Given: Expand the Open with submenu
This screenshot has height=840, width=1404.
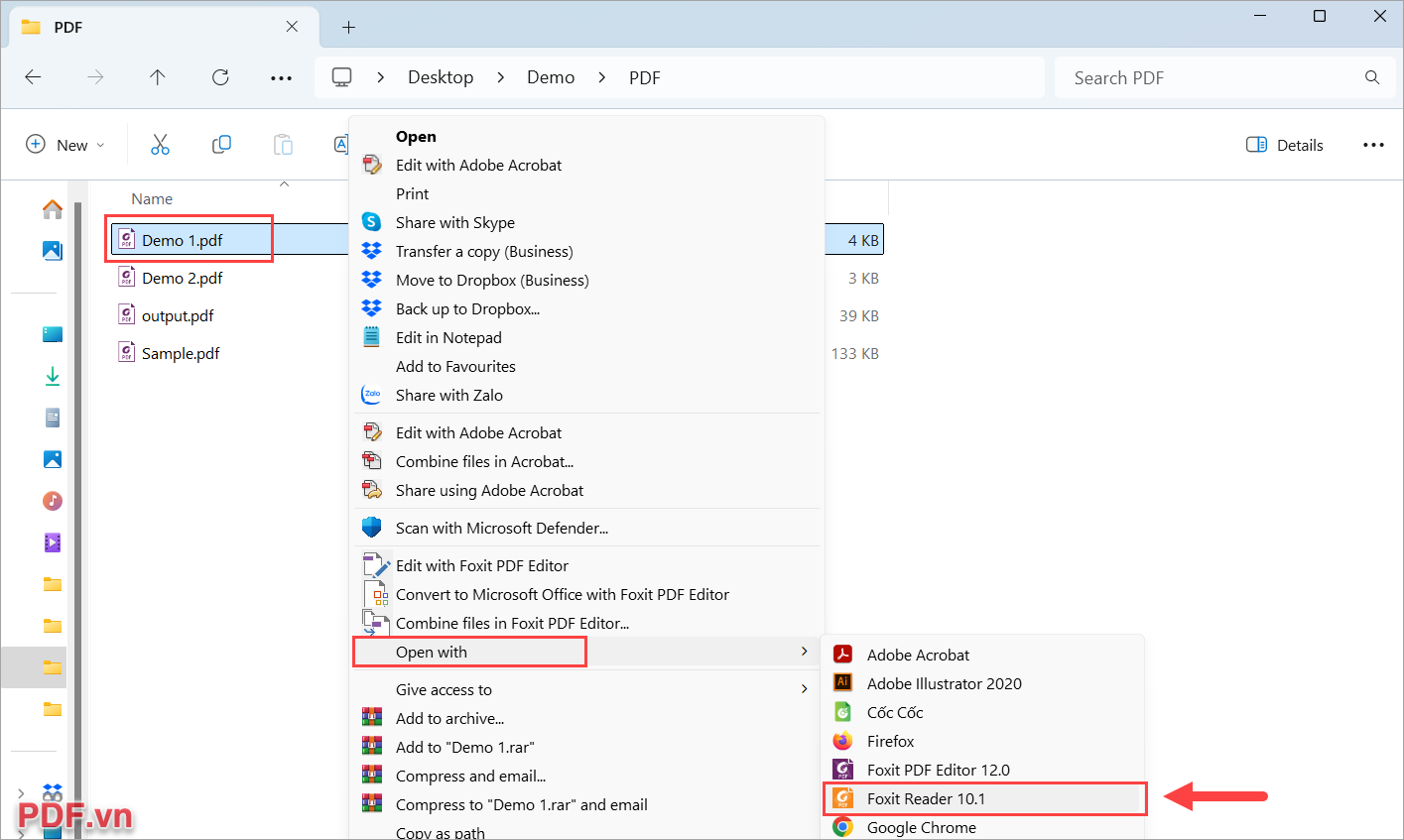Looking at the screenshot, I should pos(587,653).
